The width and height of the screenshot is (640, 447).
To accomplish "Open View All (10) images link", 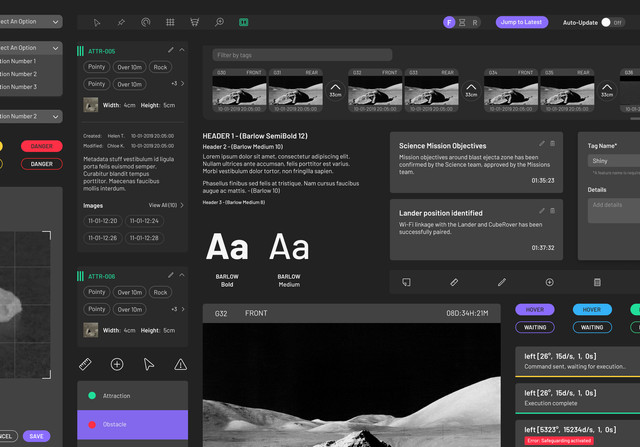I will coord(166,205).
